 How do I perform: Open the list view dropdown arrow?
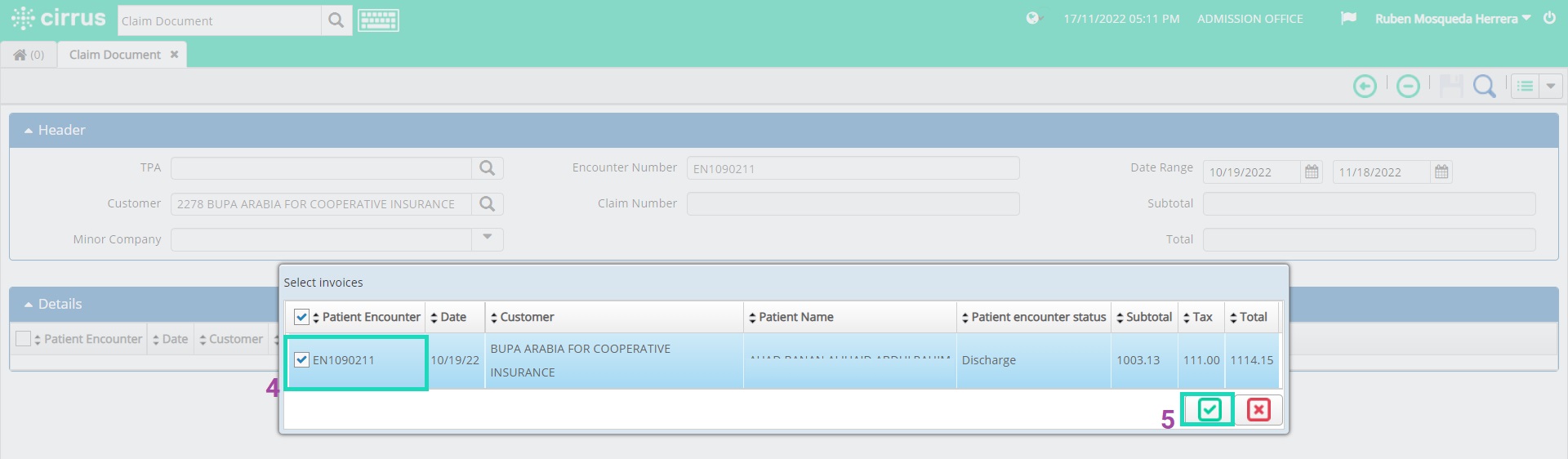(1550, 86)
